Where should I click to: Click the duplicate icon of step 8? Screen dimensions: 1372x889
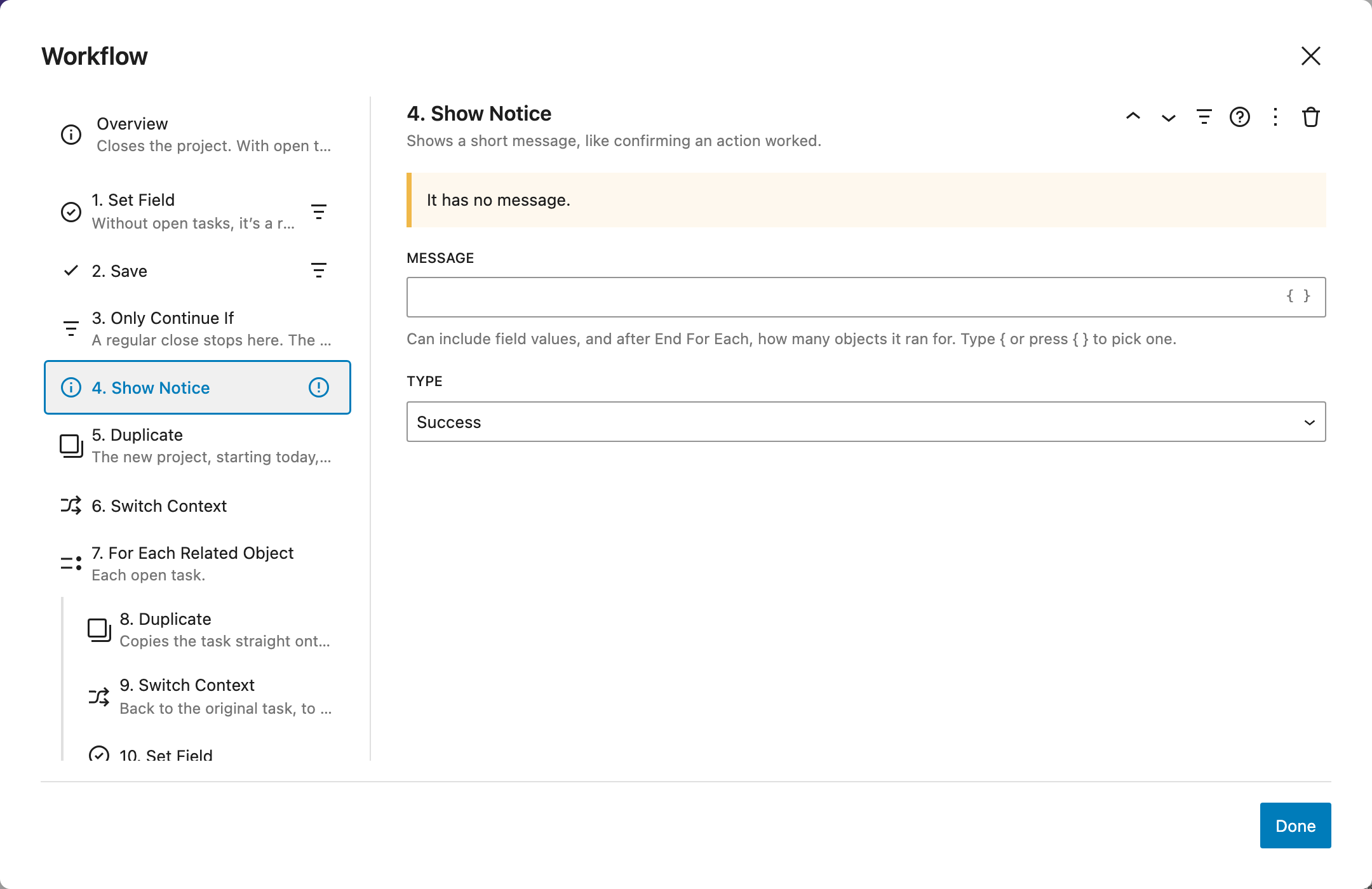pyautogui.click(x=99, y=630)
